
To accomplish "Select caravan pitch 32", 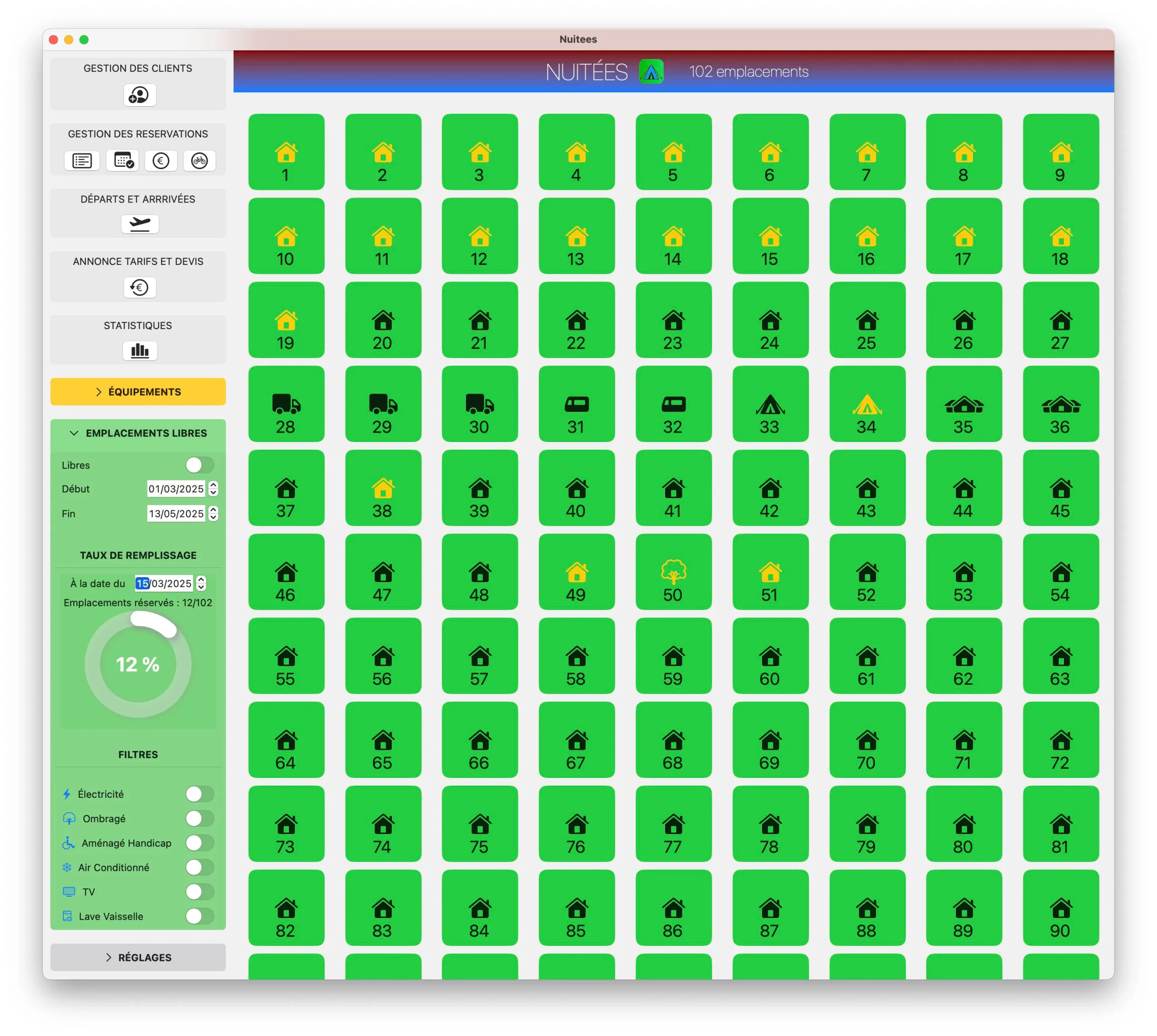I will pyautogui.click(x=673, y=404).
